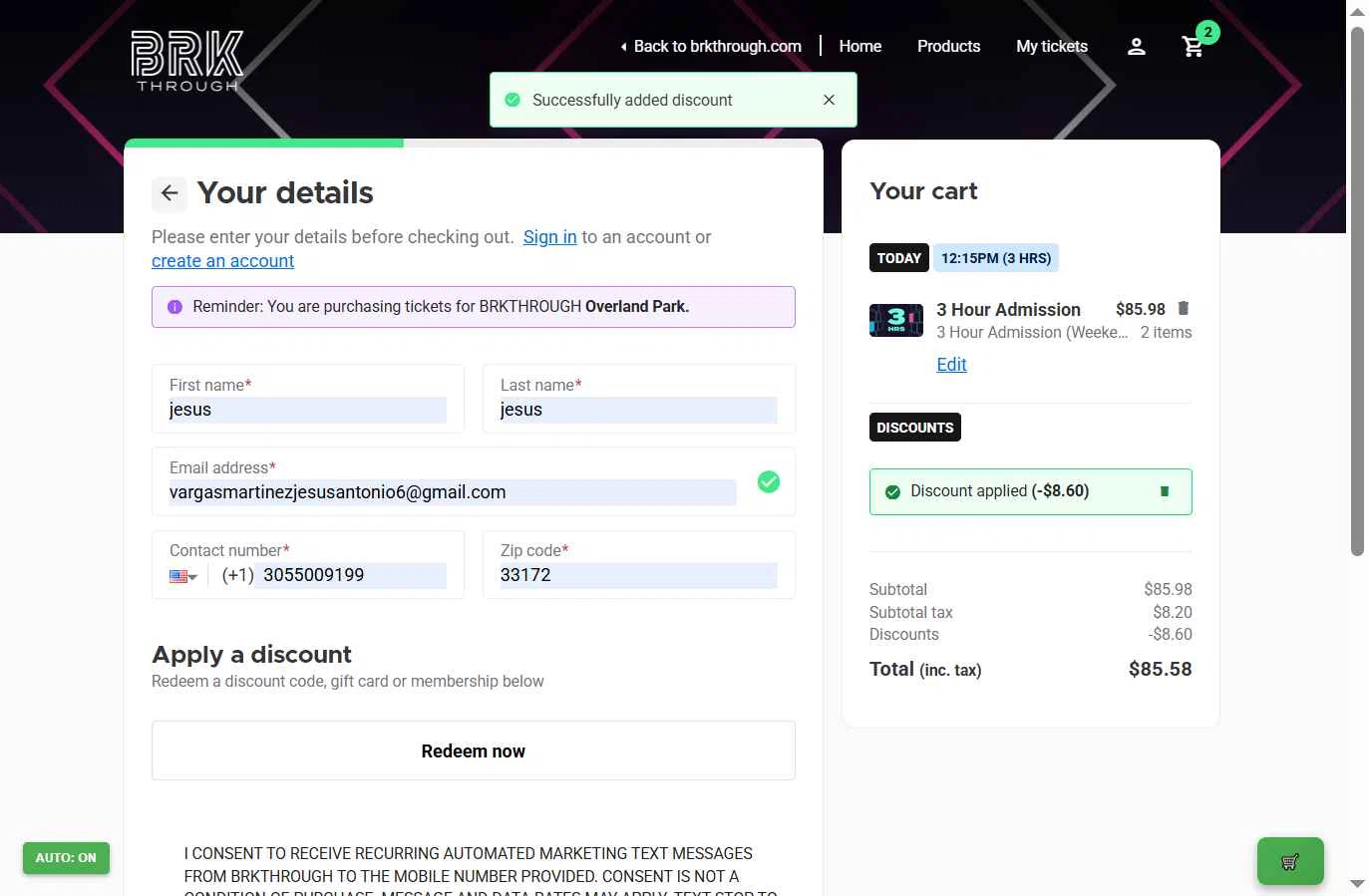Click the green email validation checkmark
1369x896 pixels.
(x=769, y=481)
